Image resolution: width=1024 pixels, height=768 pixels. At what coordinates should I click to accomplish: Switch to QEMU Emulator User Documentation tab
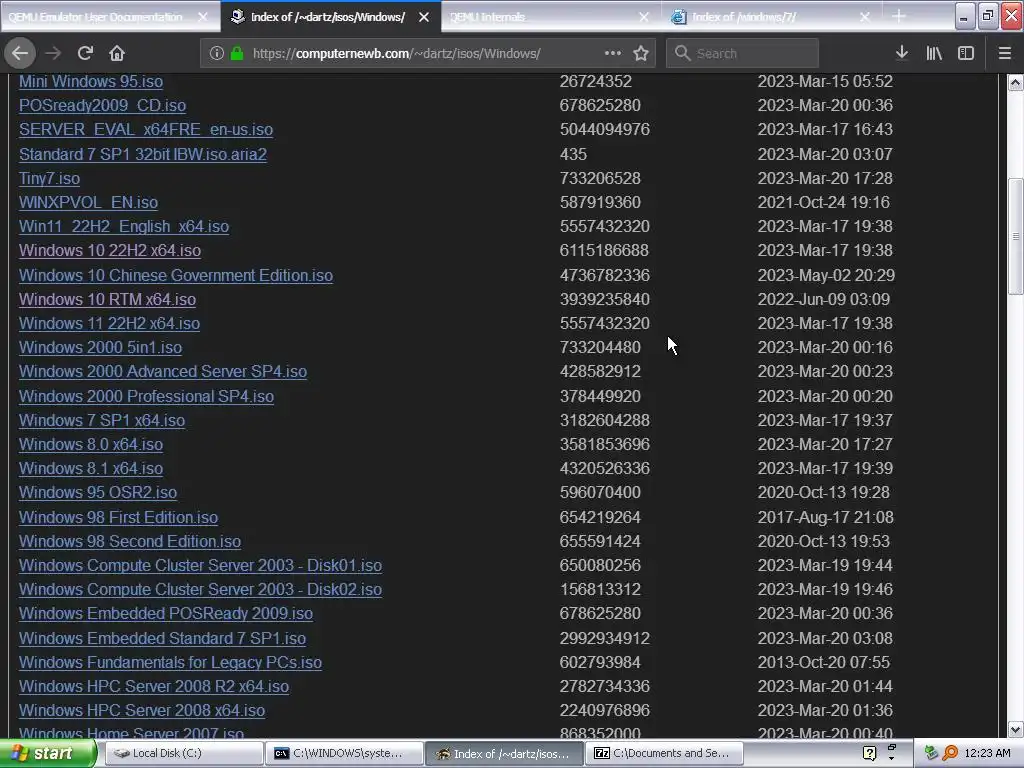pyautogui.click(x=98, y=17)
